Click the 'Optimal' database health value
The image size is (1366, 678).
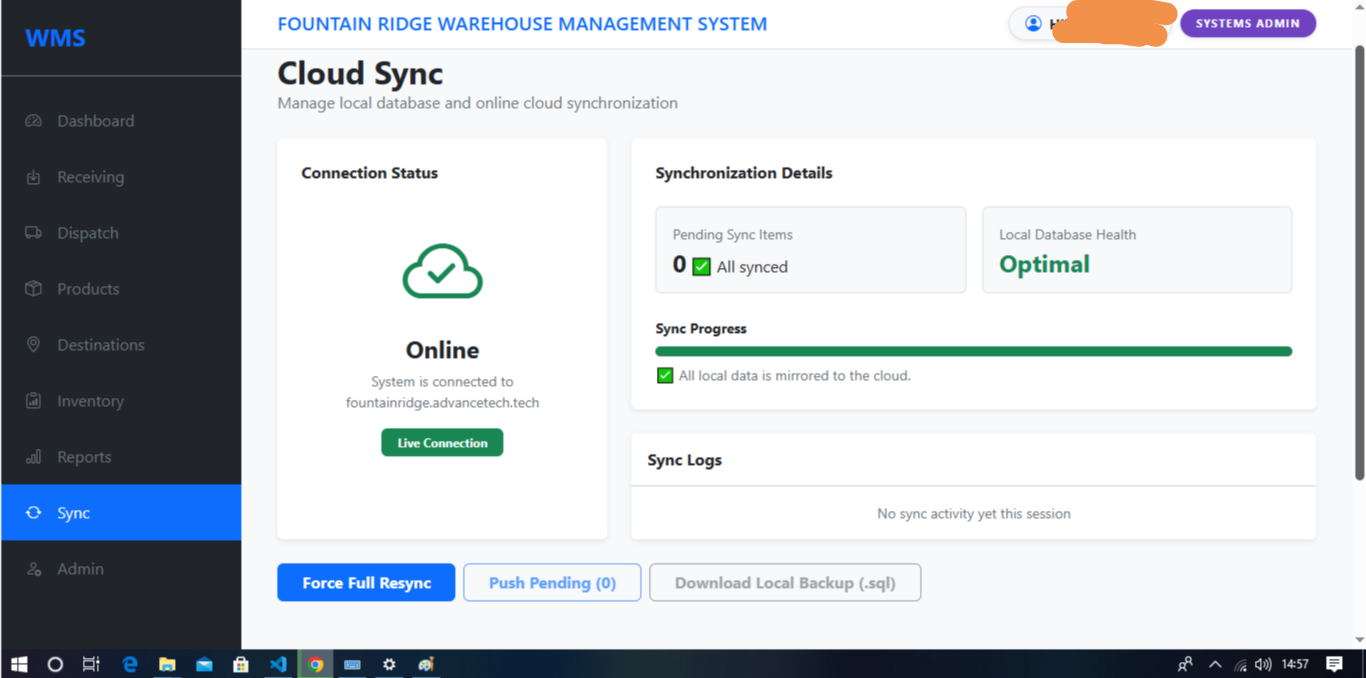(x=1045, y=265)
